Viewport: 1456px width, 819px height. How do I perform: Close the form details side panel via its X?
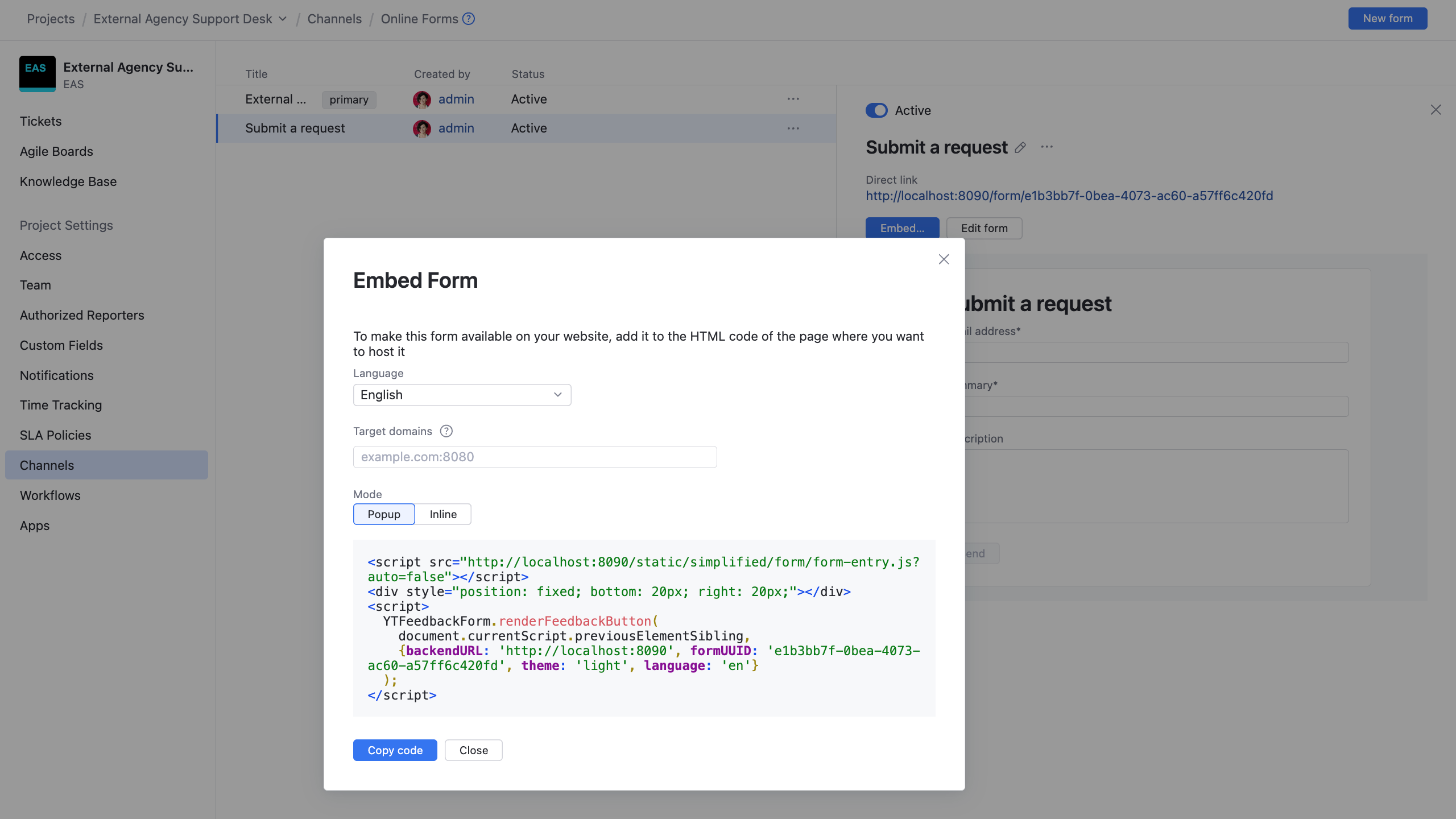point(1436,110)
